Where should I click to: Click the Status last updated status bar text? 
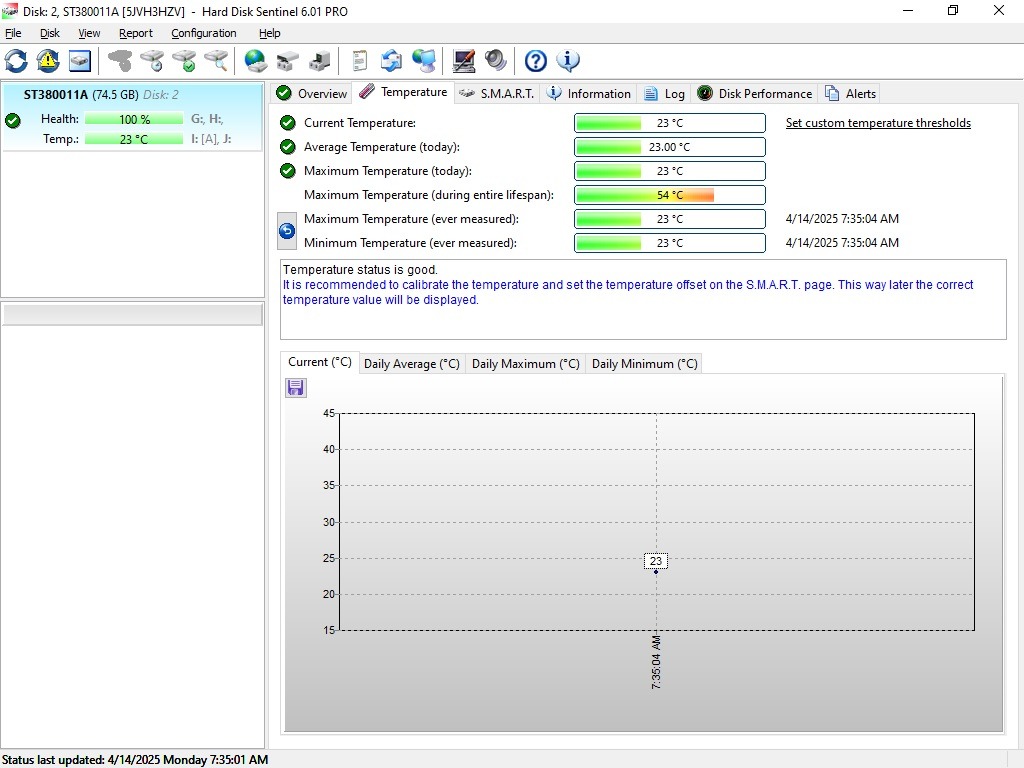[x=135, y=760]
